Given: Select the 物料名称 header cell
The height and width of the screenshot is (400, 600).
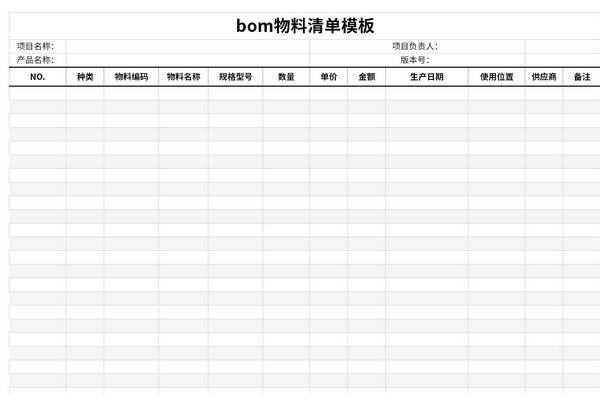Looking at the screenshot, I should [x=183, y=77].
